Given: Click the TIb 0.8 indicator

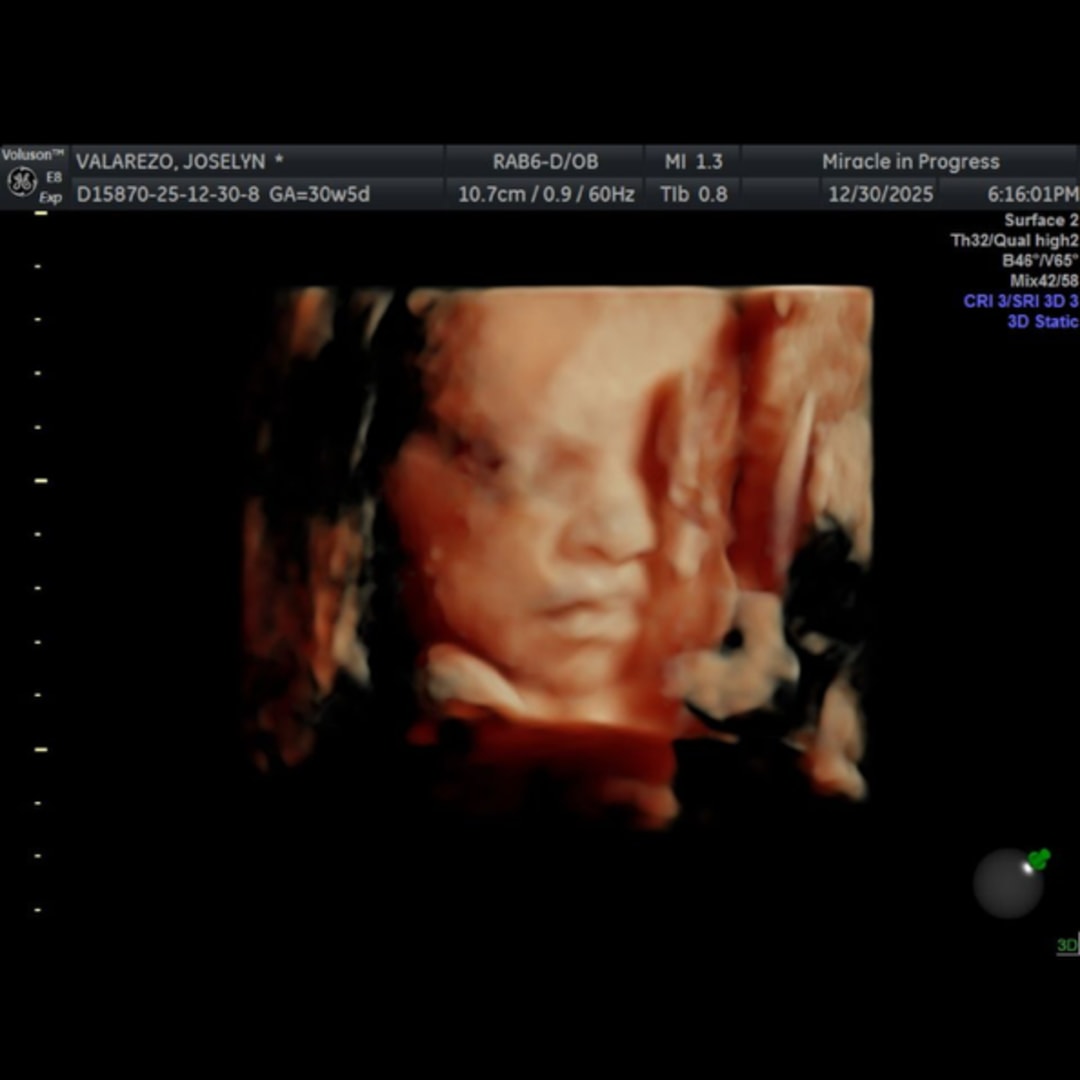Looking at the screenshot, I should [x=693, y=194].
